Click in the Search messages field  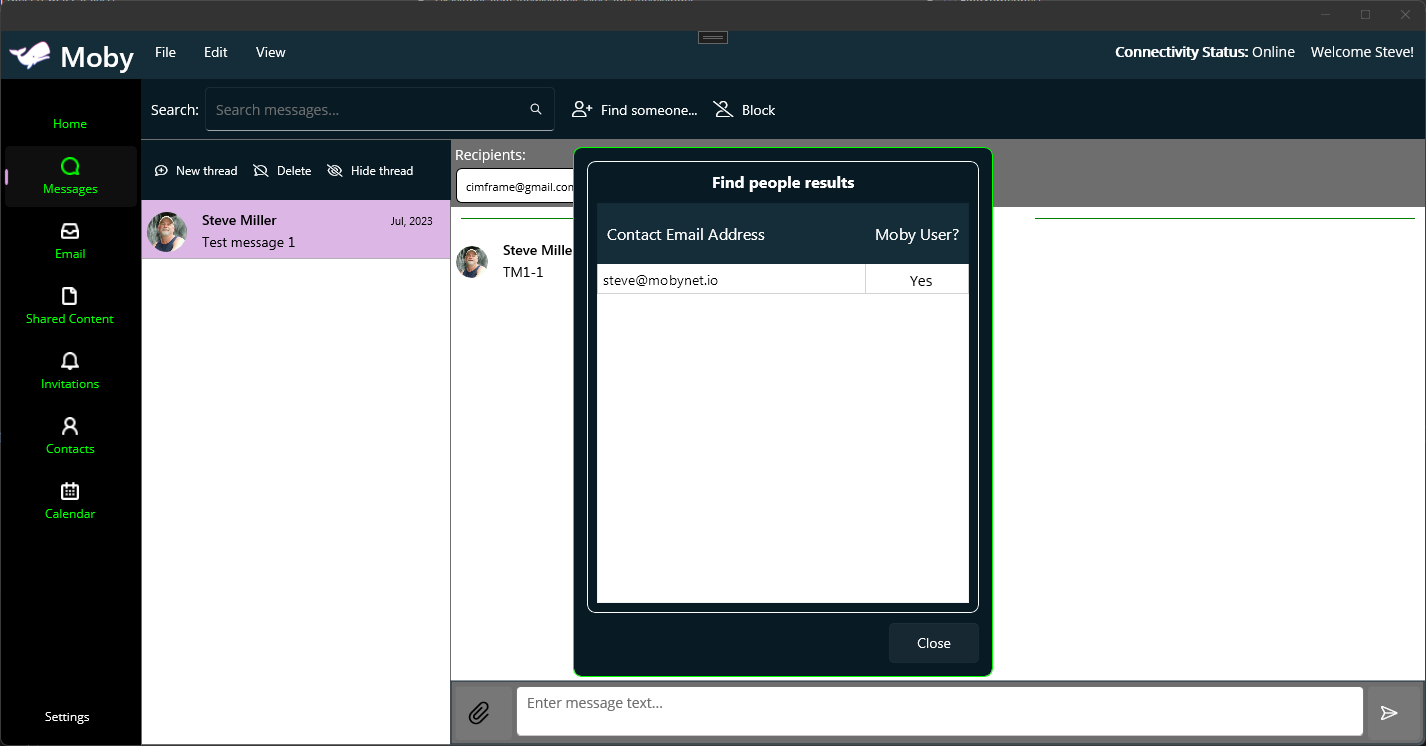coord(368,110)
